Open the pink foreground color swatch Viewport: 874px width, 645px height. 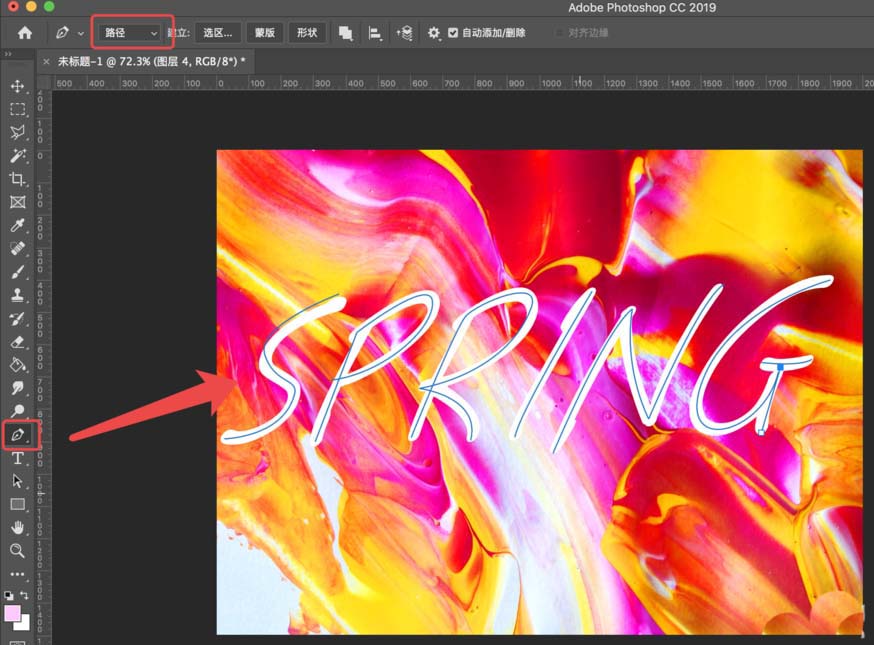pos(12,613)
